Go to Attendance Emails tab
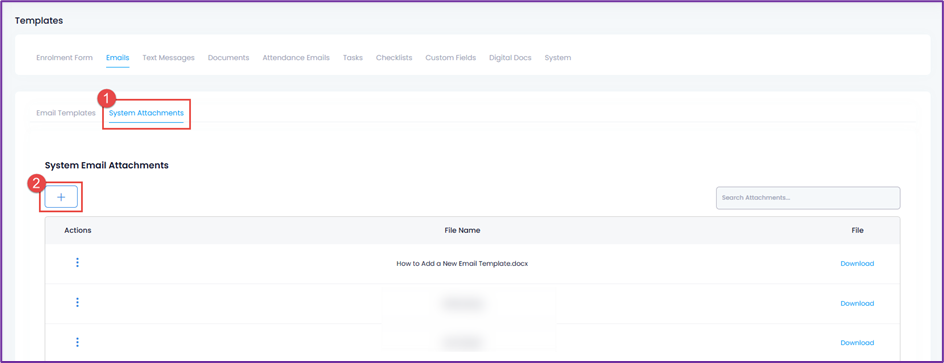 point(296,58)
